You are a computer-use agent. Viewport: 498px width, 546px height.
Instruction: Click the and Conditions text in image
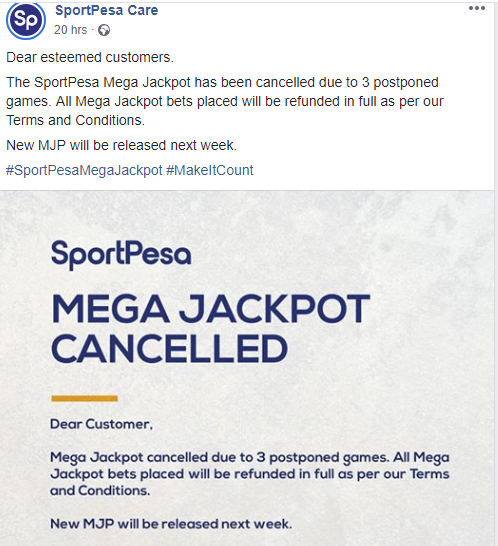click(x=100, y=491)
